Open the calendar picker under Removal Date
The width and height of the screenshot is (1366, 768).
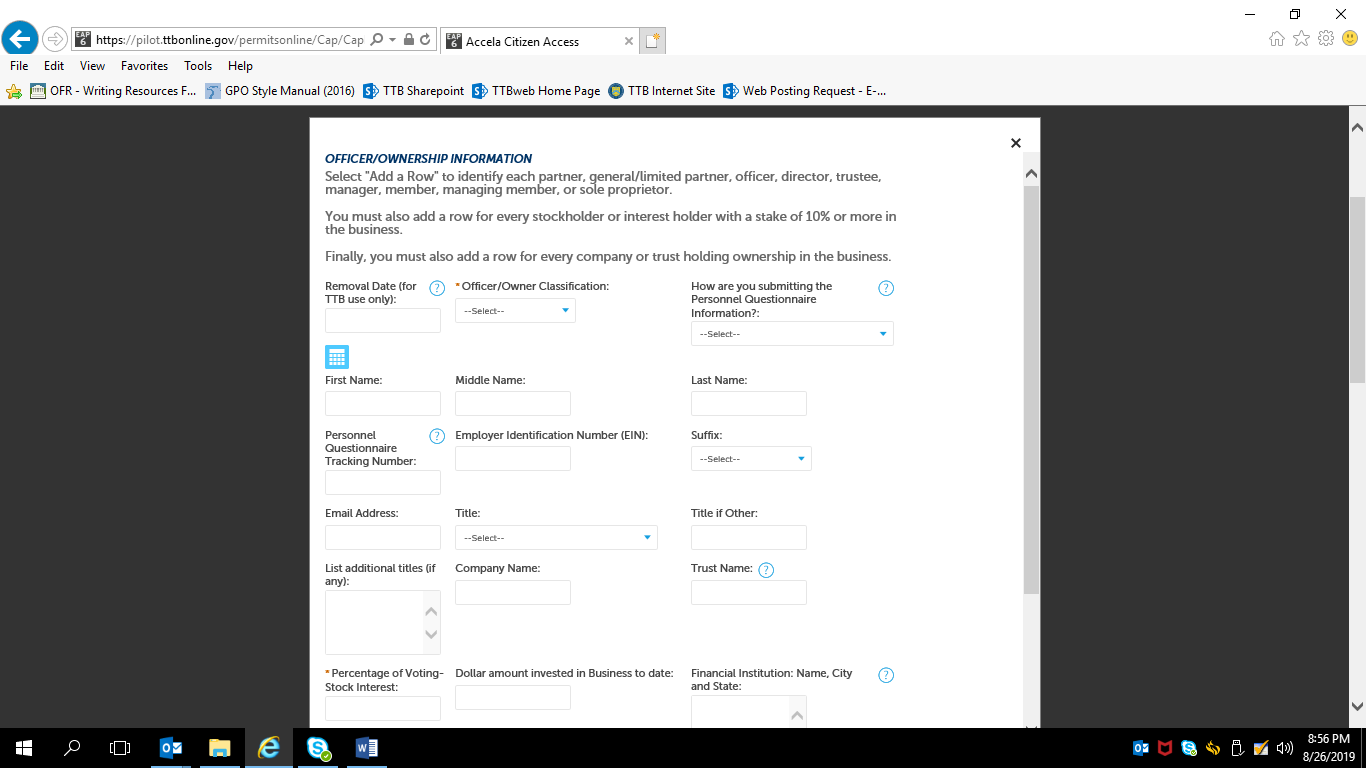(337, 357)
